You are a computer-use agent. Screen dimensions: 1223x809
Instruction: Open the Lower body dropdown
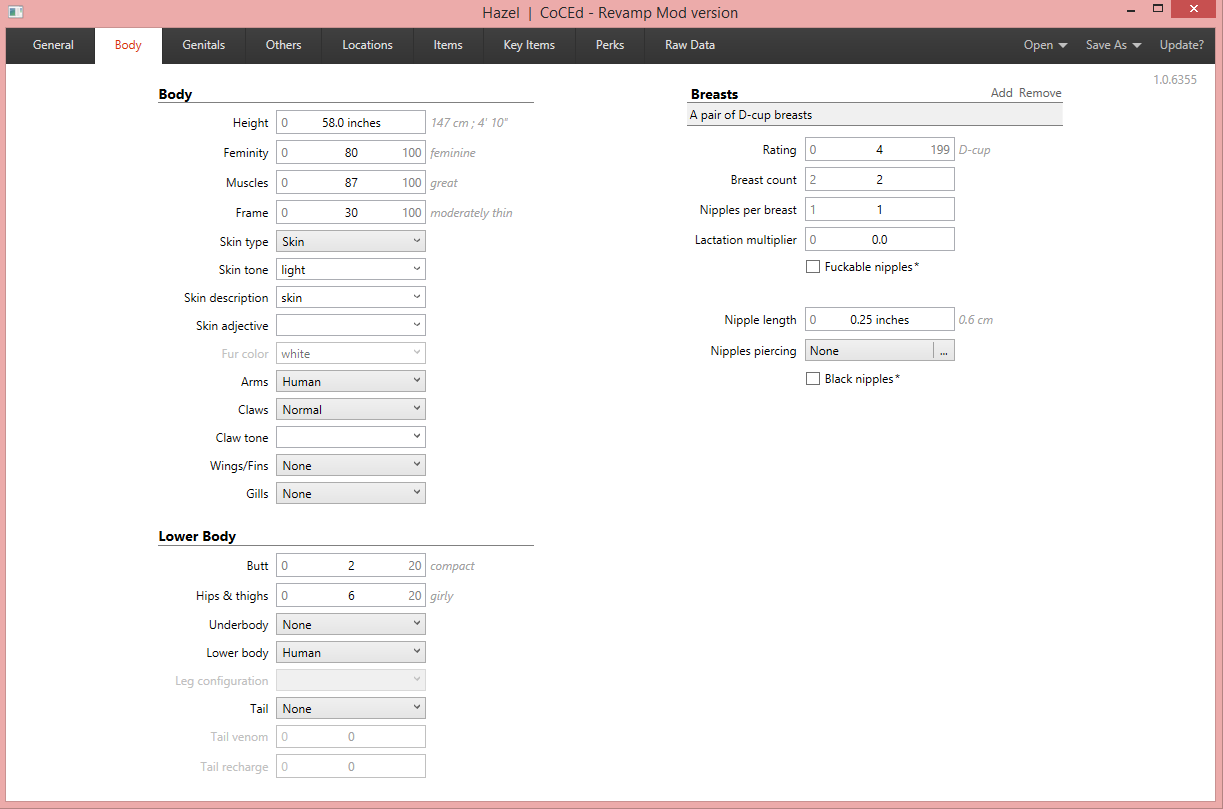pos(350,652)
